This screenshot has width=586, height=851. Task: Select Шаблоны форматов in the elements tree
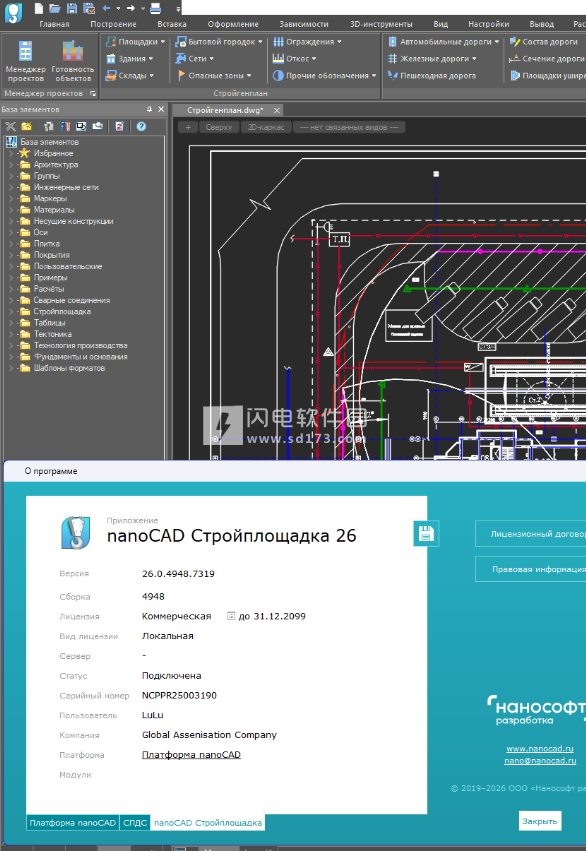point(69,368)
